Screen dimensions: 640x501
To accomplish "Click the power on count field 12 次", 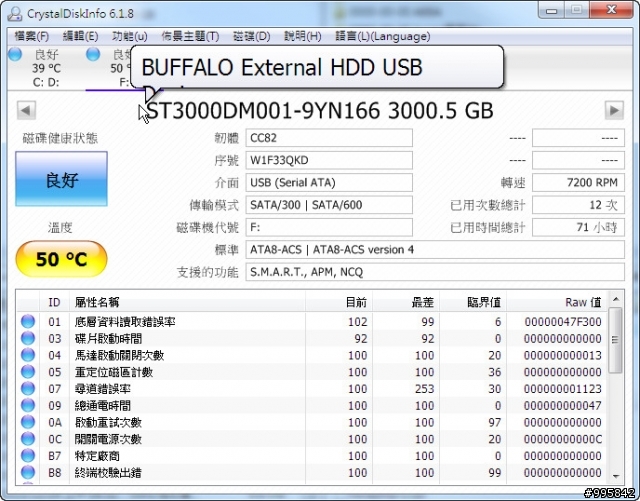I will pos(578,205).
